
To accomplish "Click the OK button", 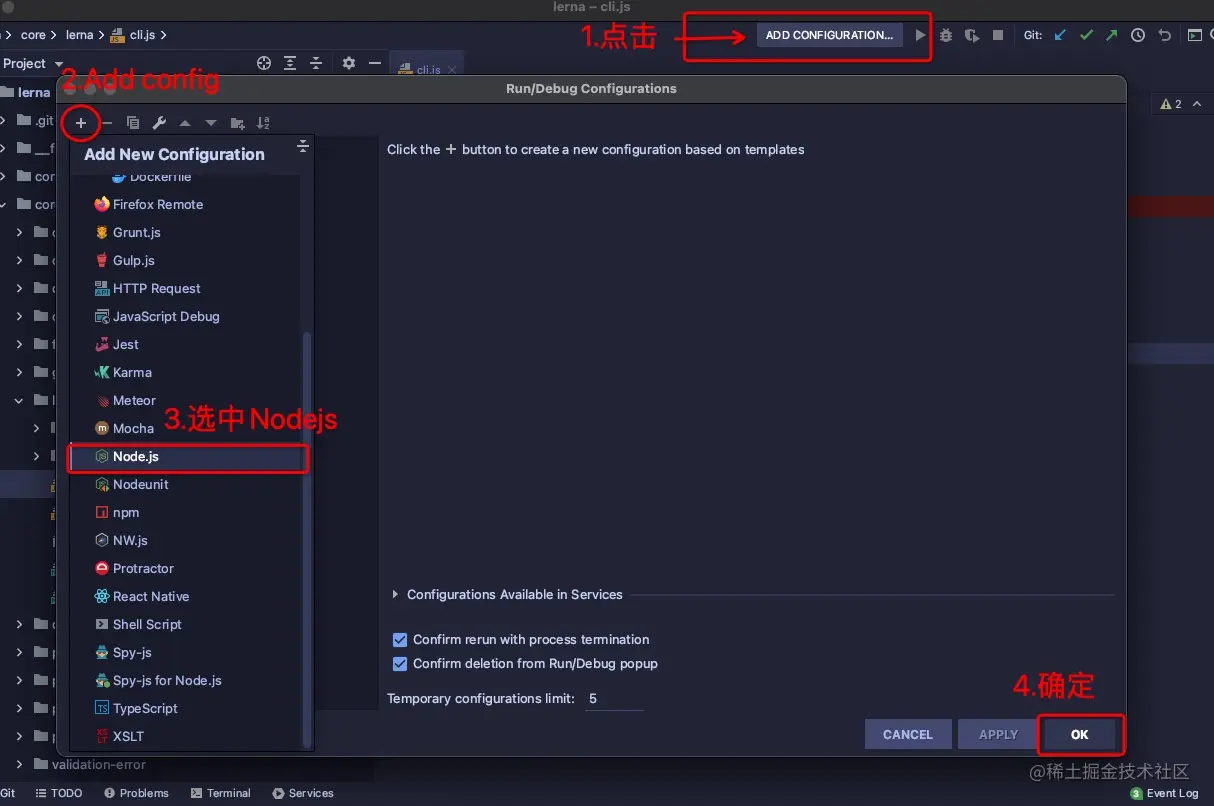I will [x=1080, y=735].
